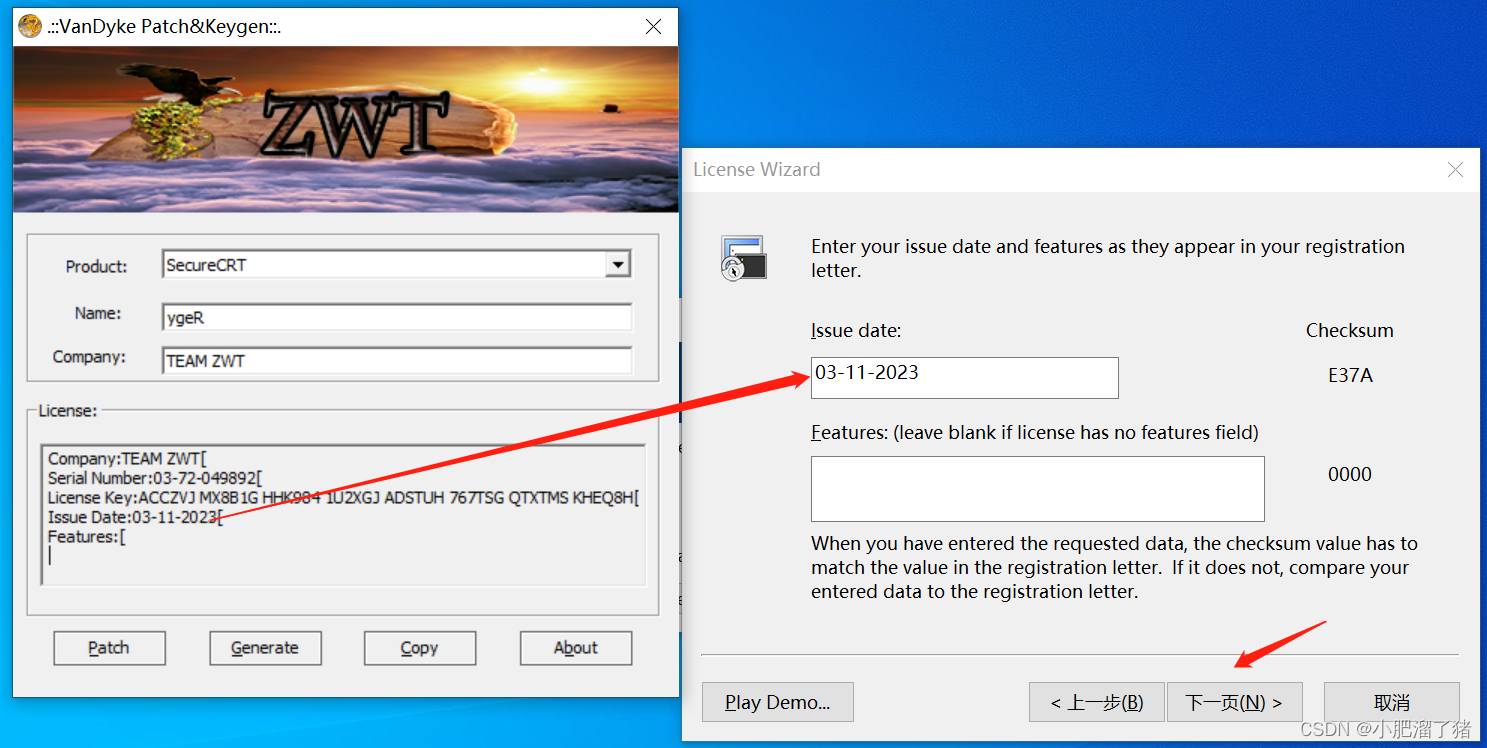Open the About button in keygen
This screenshot has width=1487, height=748.
(576, 648)
